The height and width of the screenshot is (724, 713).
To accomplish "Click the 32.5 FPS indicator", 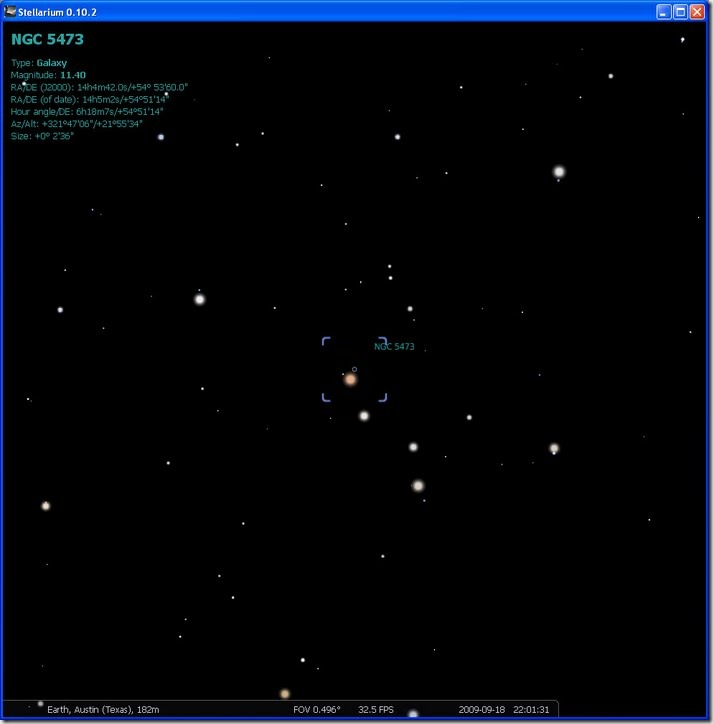I will pos(376,709).
